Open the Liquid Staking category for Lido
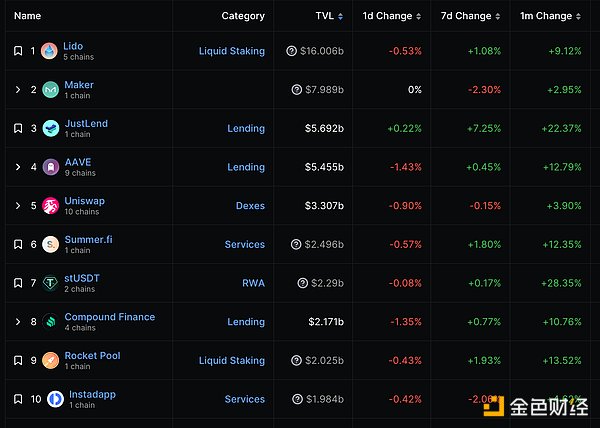This screenshot has height=428, width=600. pos(232,51)
